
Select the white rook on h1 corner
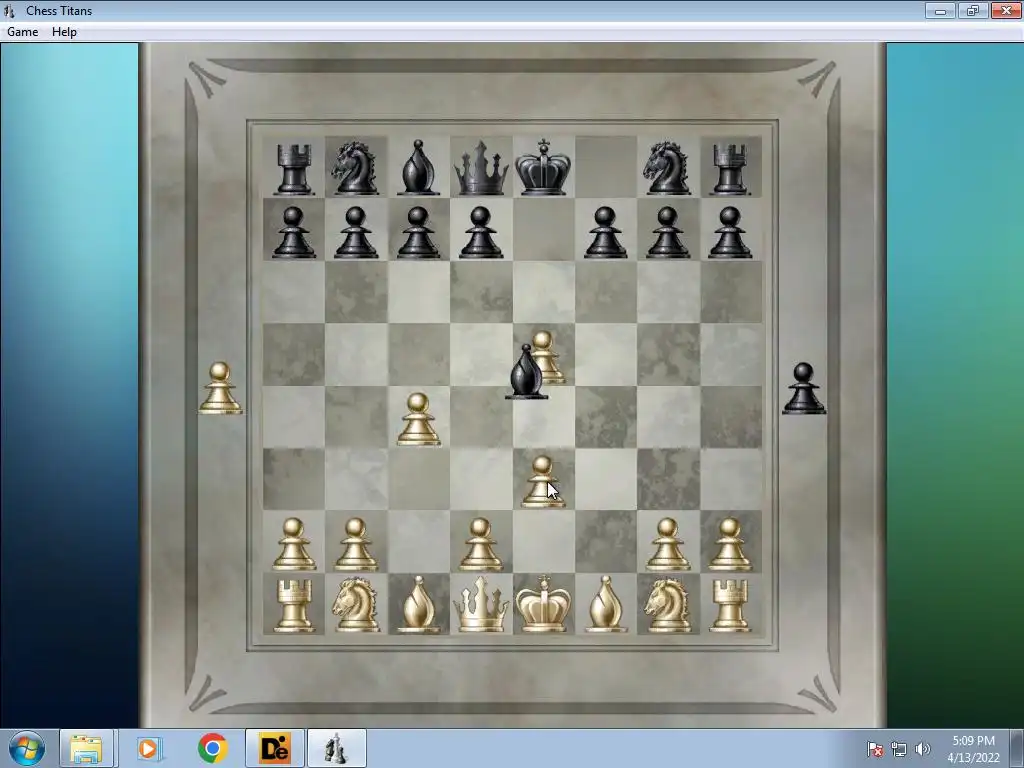tap(730, 606)
